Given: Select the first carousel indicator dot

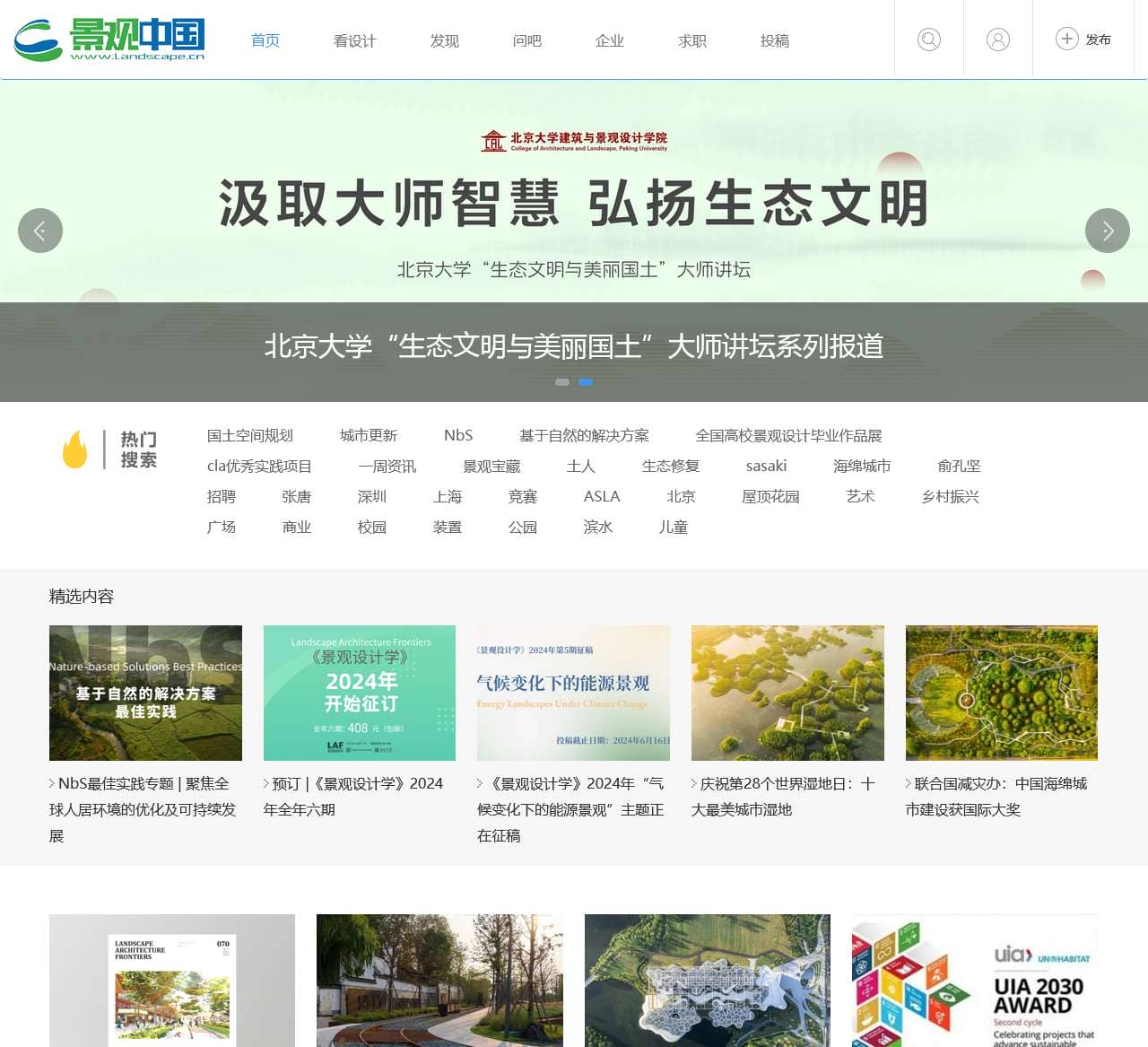Looking at the screenshot, I should (562, 382).
